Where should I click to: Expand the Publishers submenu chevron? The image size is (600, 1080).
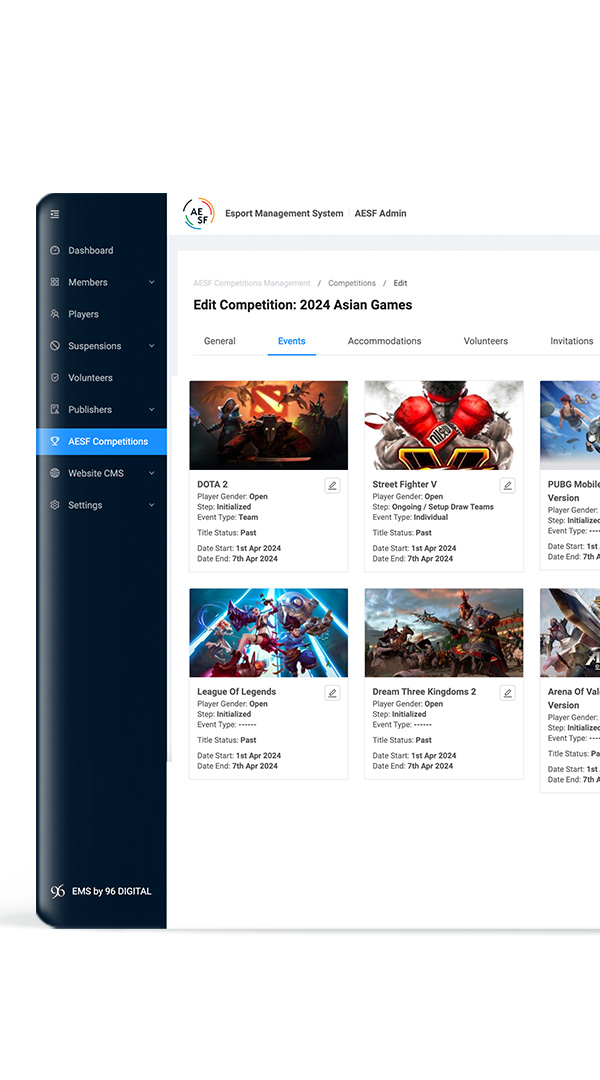click(x=152, y=409)
